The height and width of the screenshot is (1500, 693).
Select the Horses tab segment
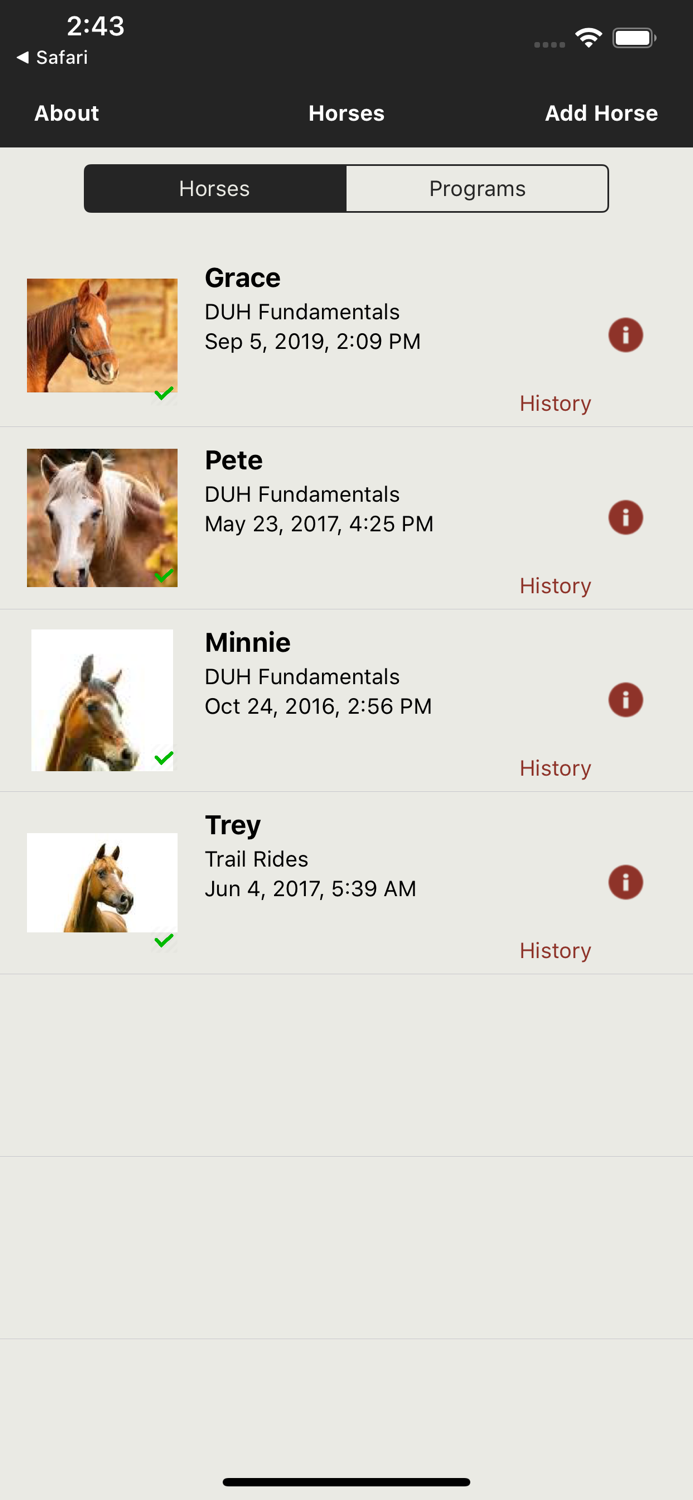click(215, 188)
